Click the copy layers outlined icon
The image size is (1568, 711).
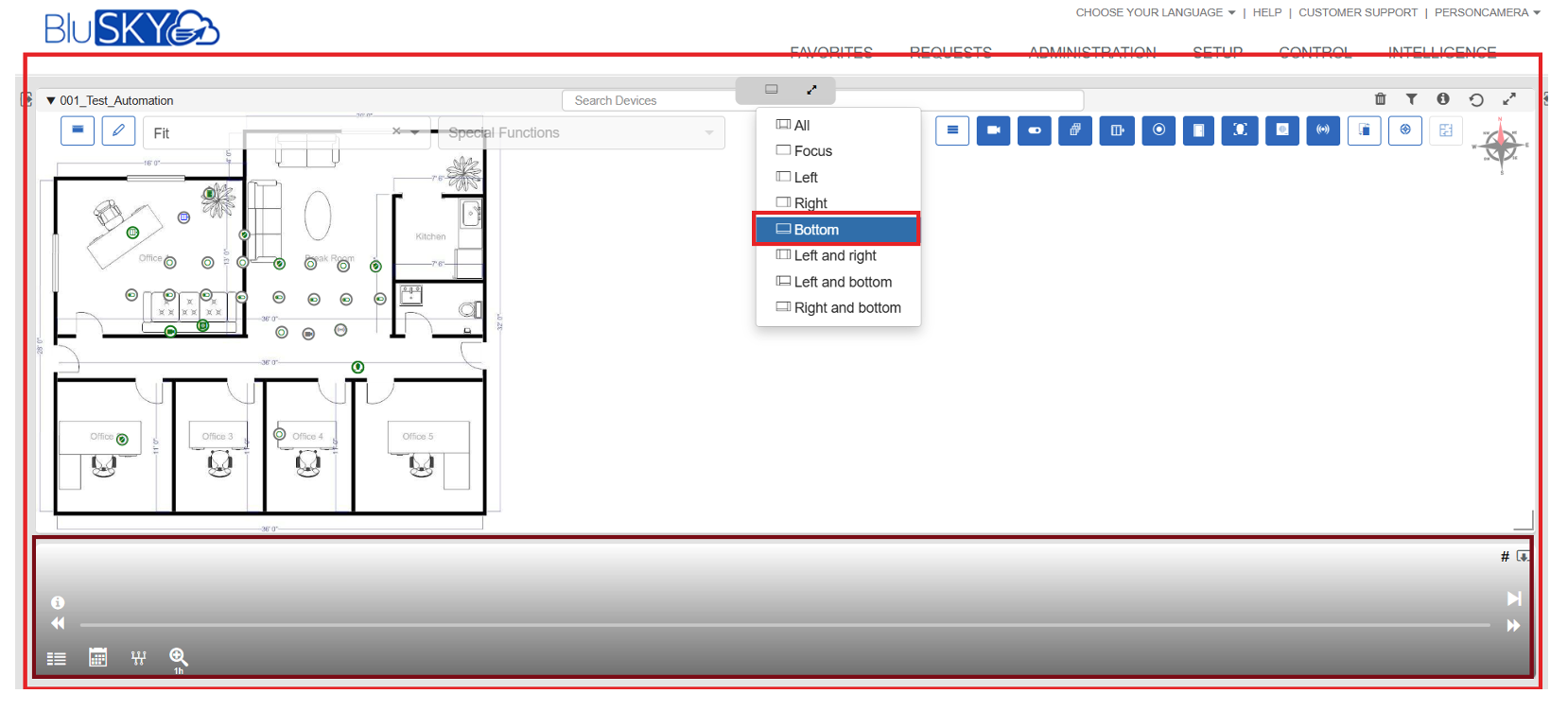(x=1364, y=130)
